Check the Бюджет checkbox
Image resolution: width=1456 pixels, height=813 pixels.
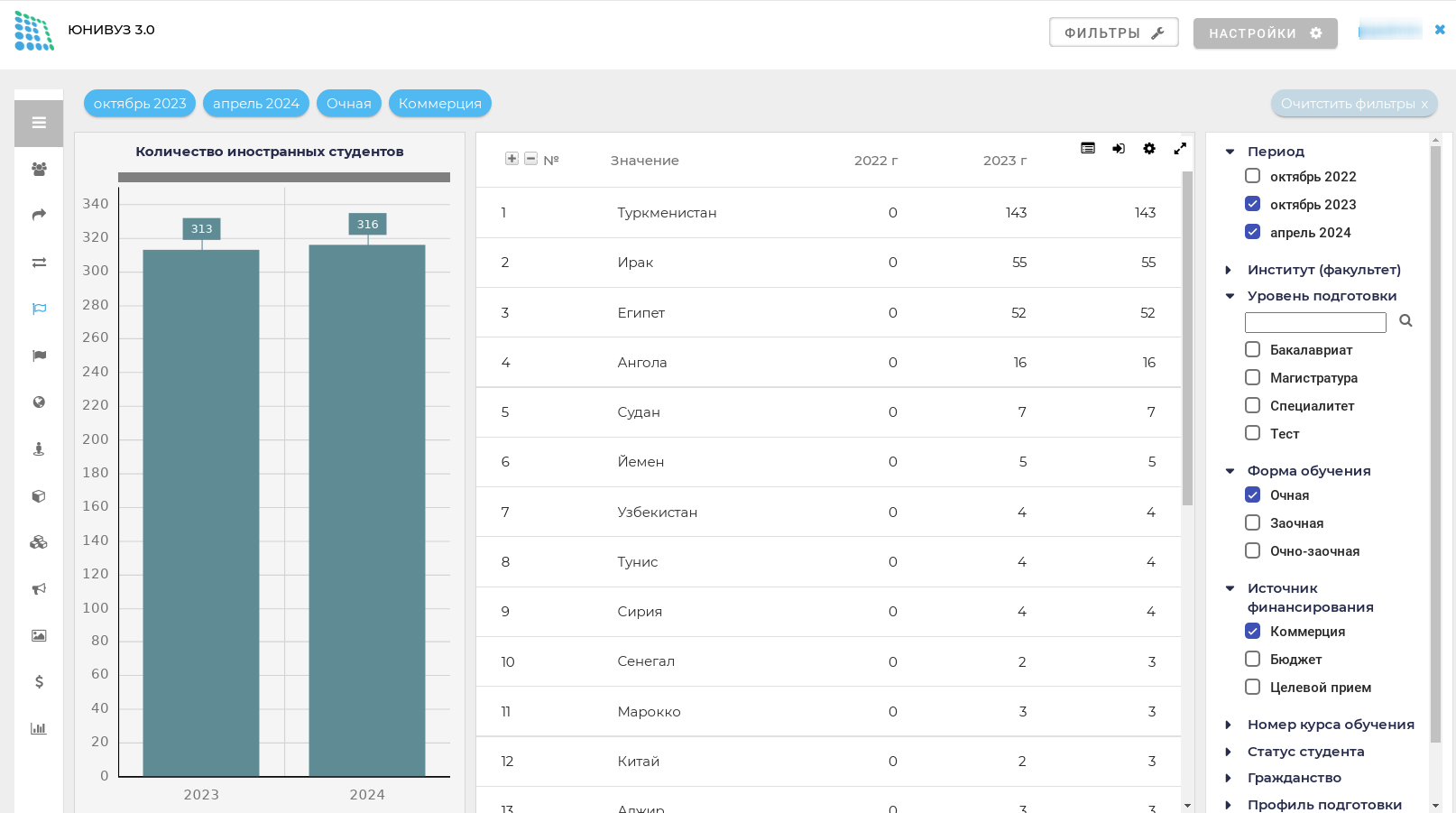point(1253,659)
